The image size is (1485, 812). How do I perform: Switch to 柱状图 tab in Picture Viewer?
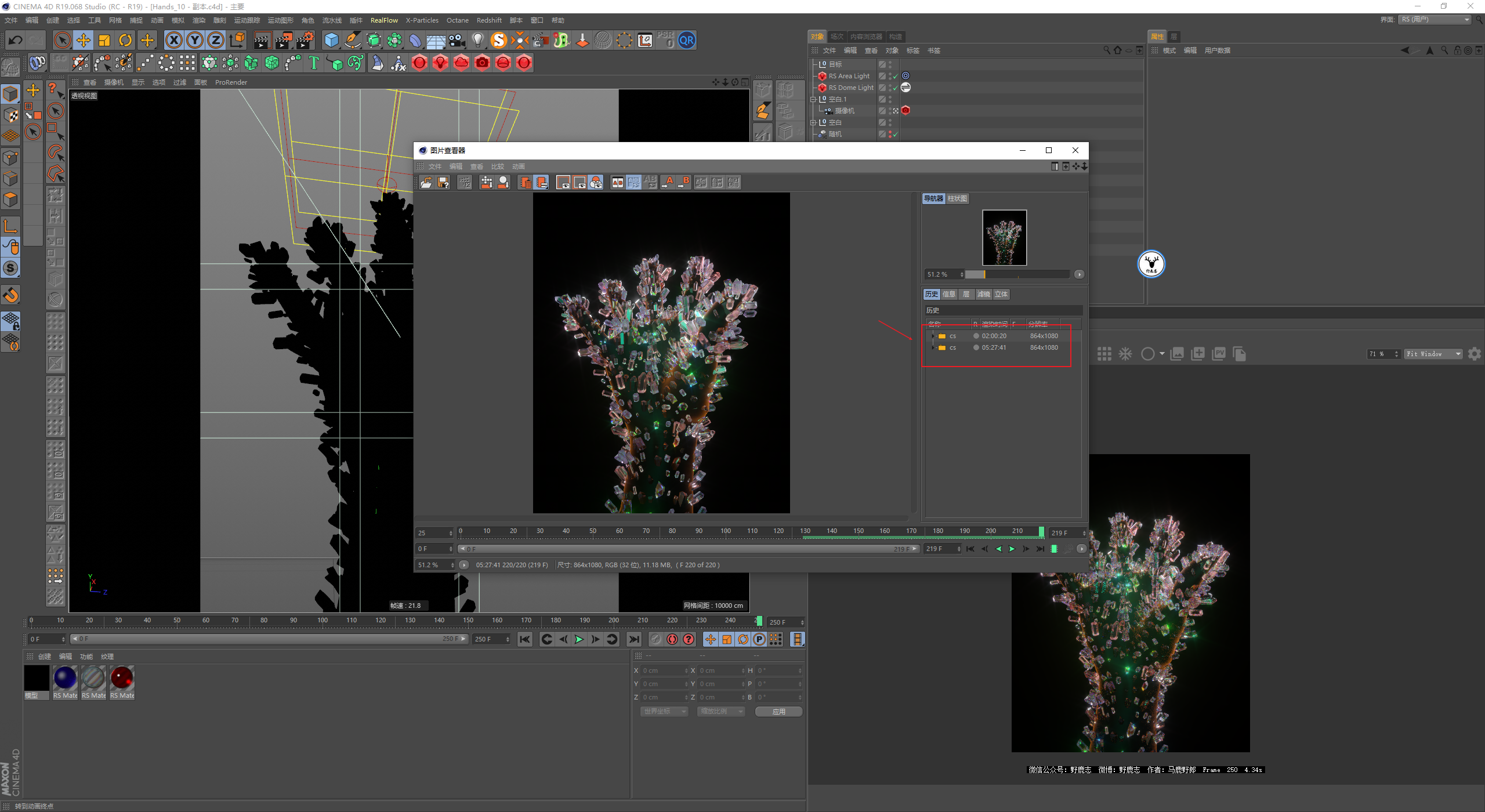coord(957,199)
